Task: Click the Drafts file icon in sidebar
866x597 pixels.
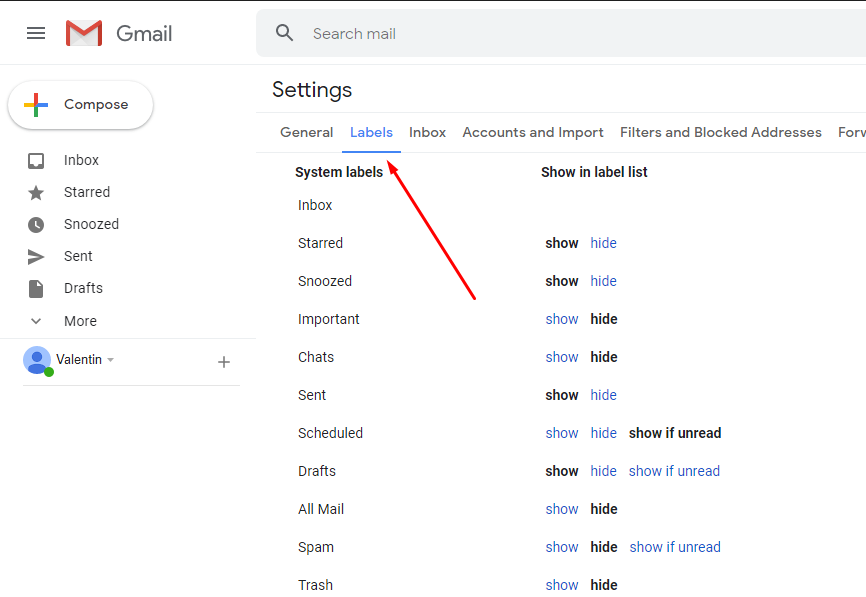Action: [36, 288]
